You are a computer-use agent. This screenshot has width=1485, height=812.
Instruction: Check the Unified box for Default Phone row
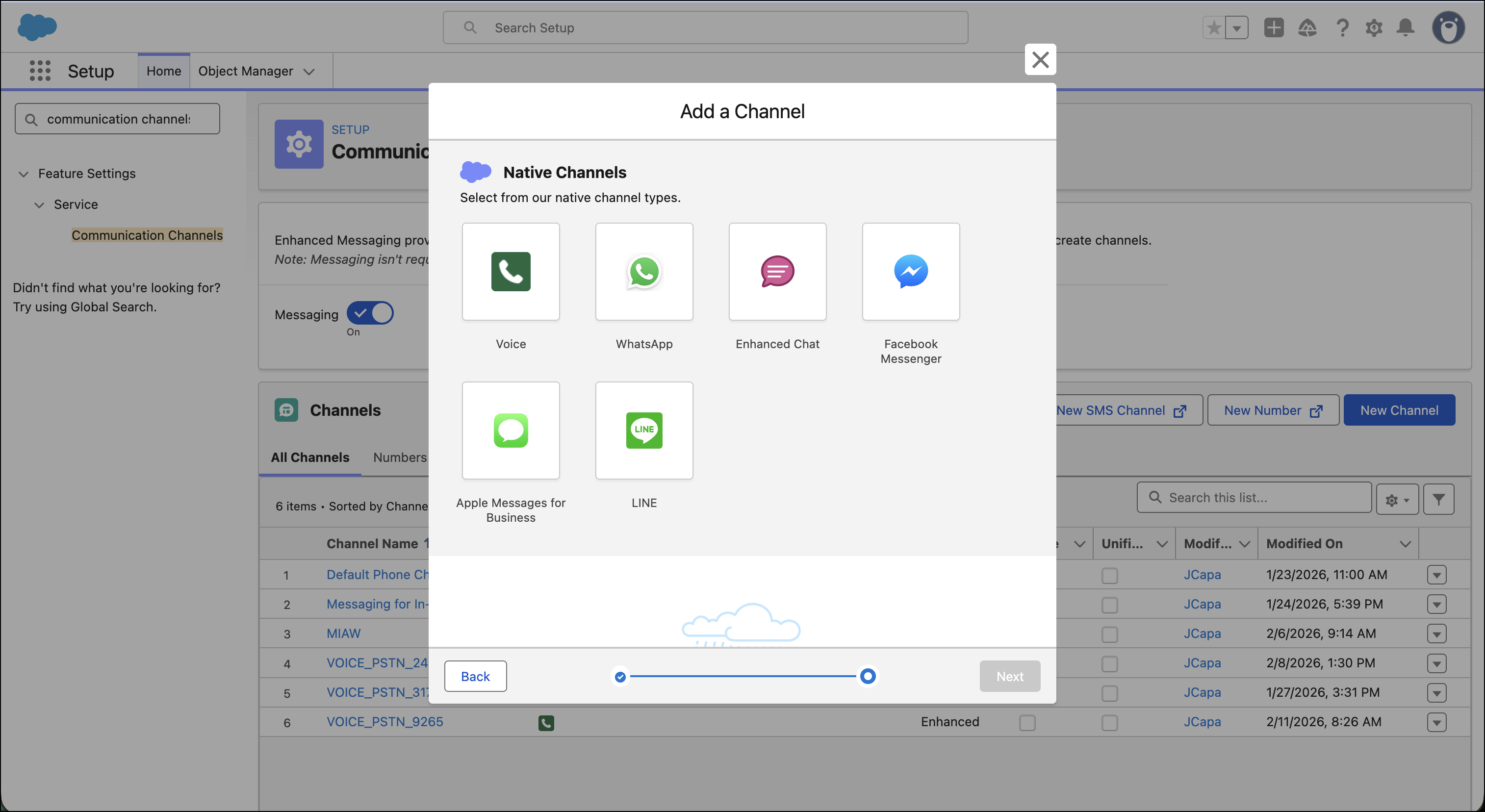tap(1110, 575)
